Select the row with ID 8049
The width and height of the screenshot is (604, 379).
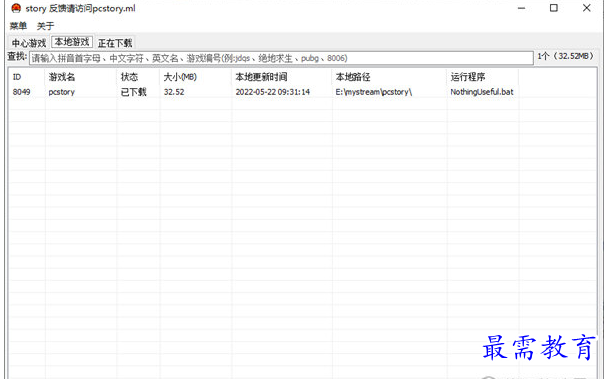(x=302, y=92)
